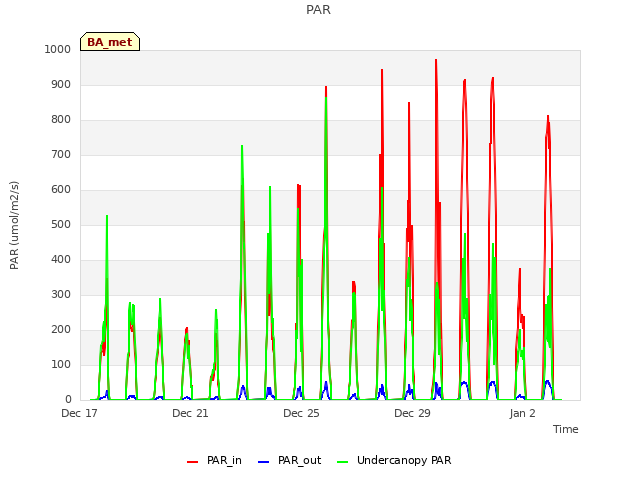Click the 200 y-axis tick label
The height and width of the screenshot is (480, 640).
pos(61,330)
